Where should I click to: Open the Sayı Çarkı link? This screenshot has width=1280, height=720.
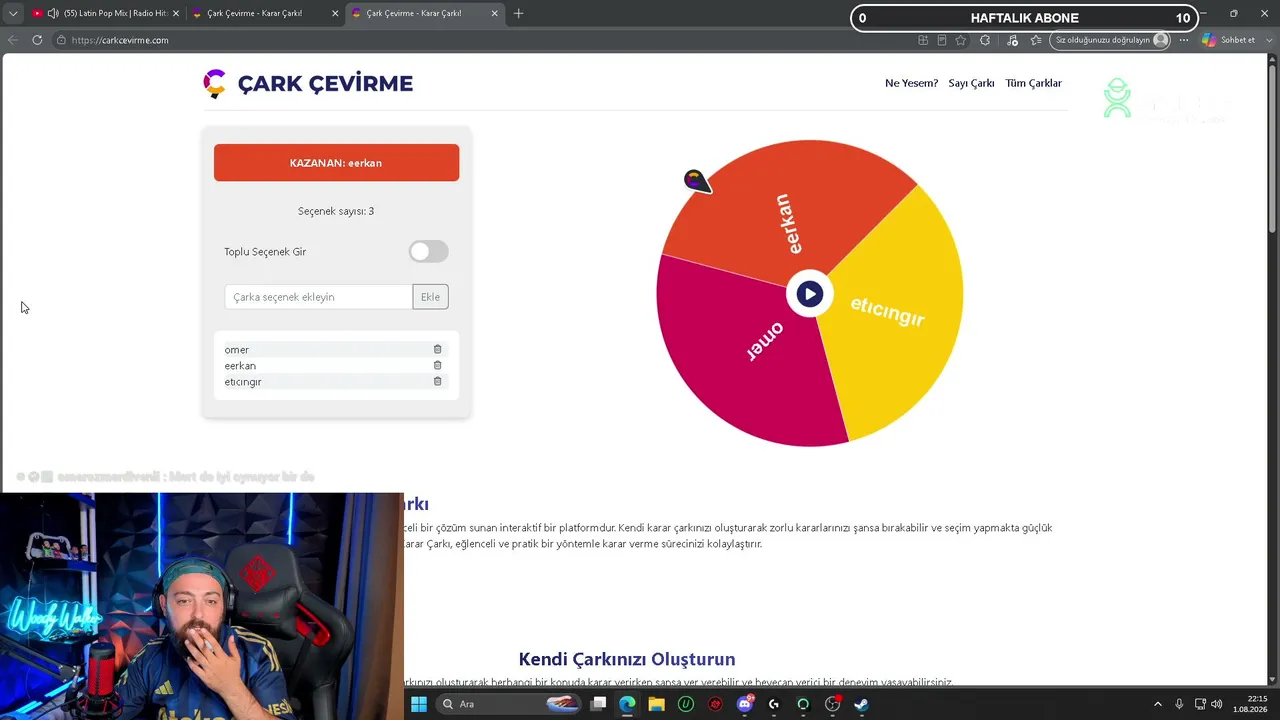[x=971, y=83]
